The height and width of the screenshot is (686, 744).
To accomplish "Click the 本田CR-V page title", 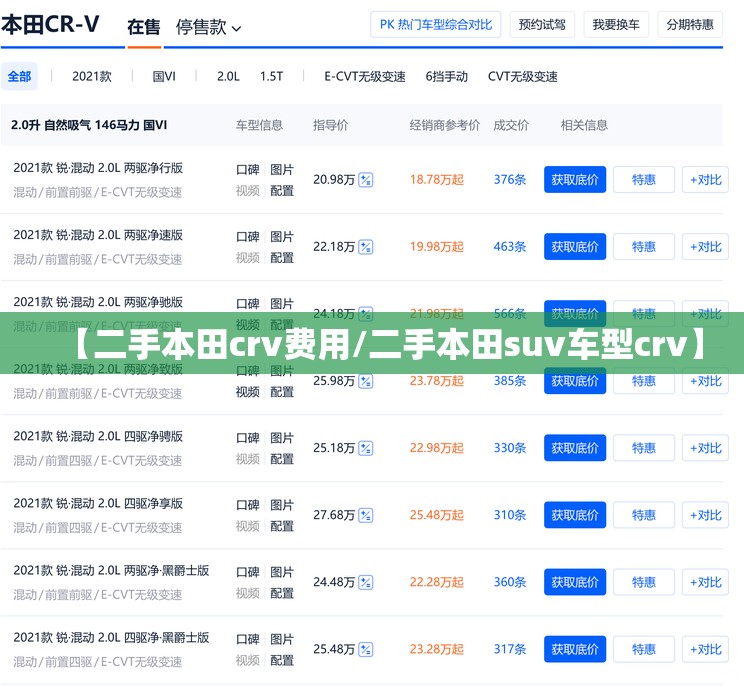I will coord(50,25).
